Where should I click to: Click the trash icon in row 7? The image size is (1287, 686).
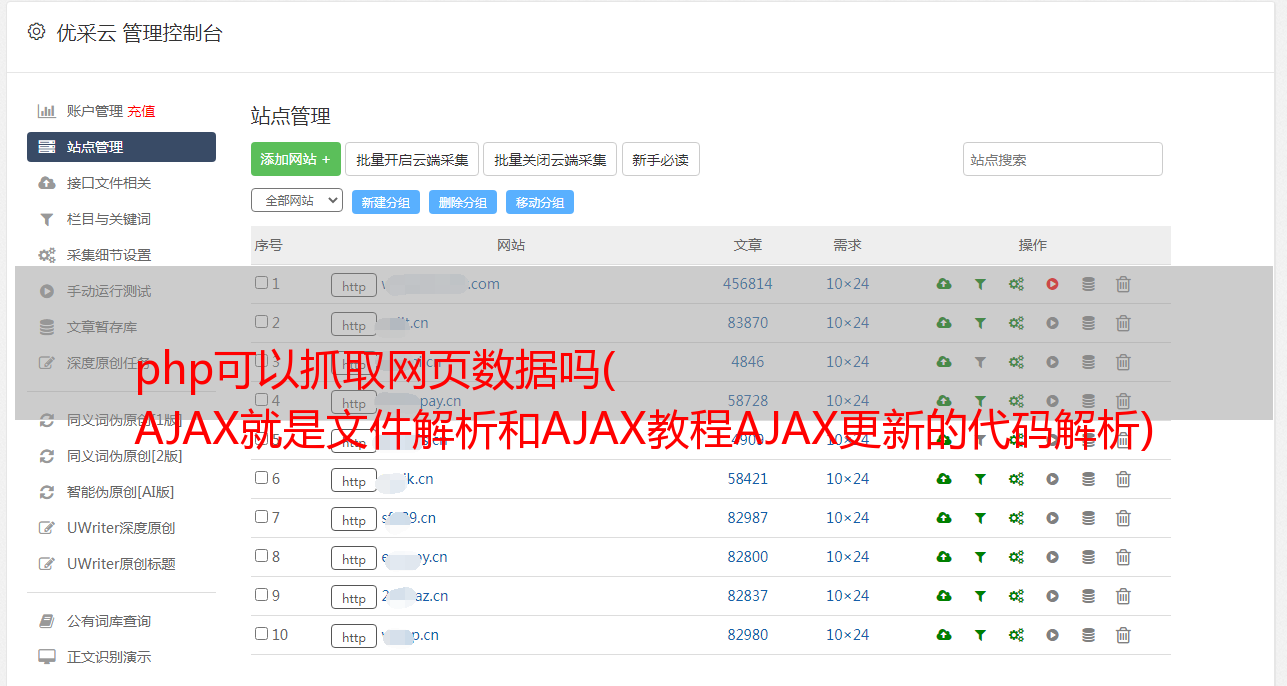[1123, 518]
